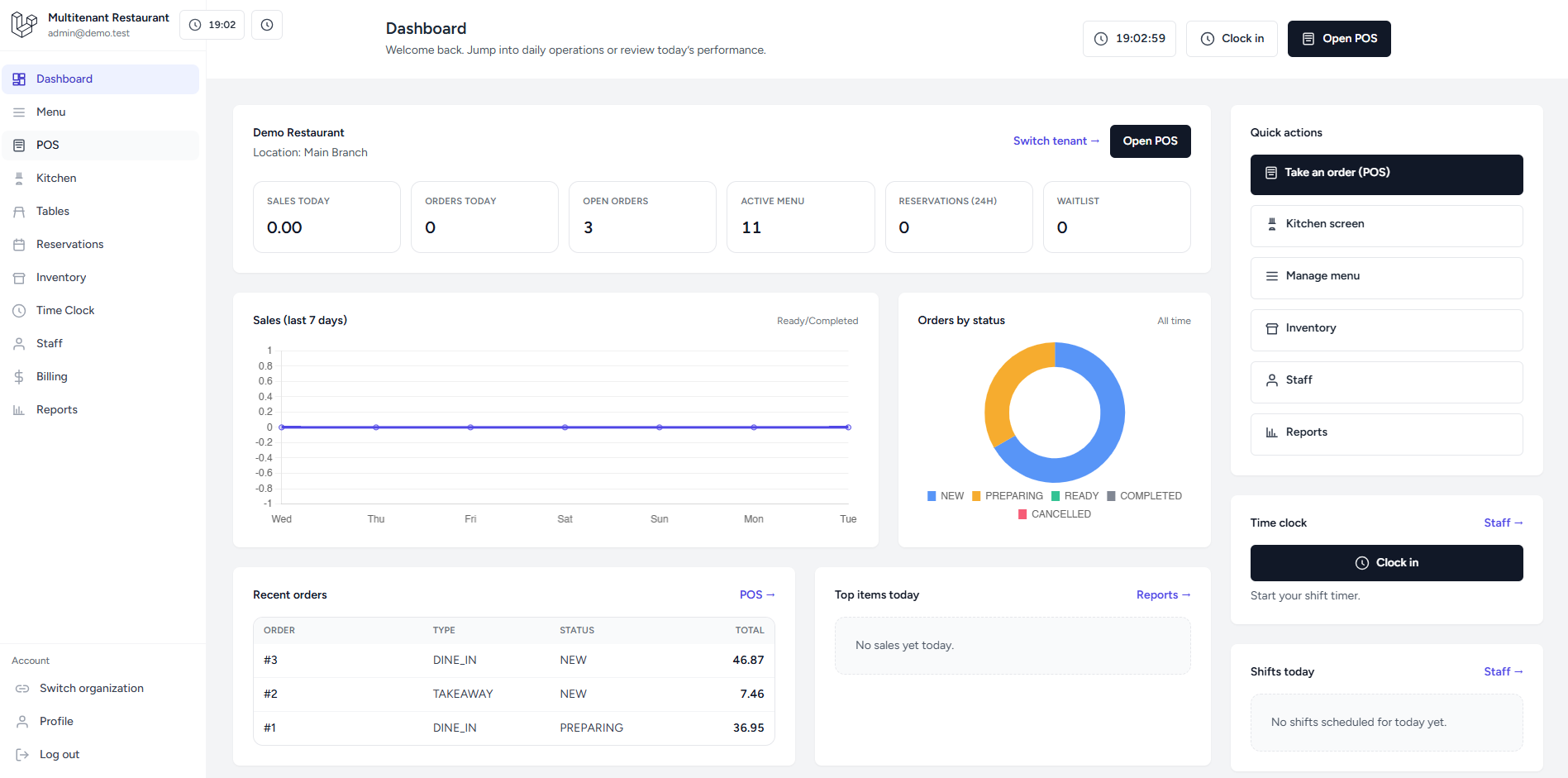Click Log out in Account section

tap(60, 754)
